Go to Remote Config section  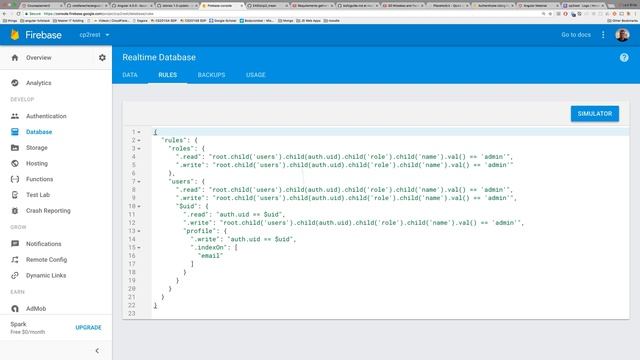pos(47,260)
